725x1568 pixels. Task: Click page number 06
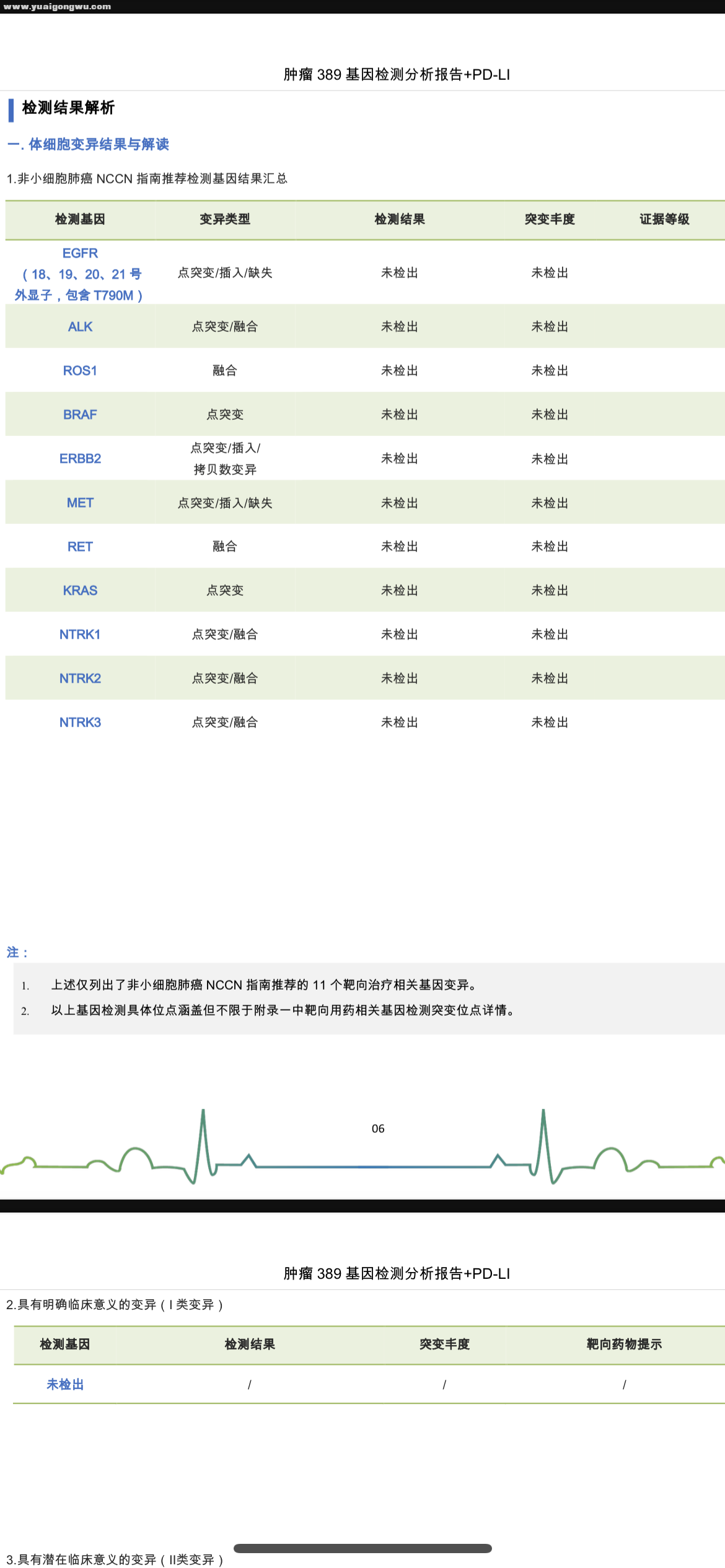coord(378,1128)
